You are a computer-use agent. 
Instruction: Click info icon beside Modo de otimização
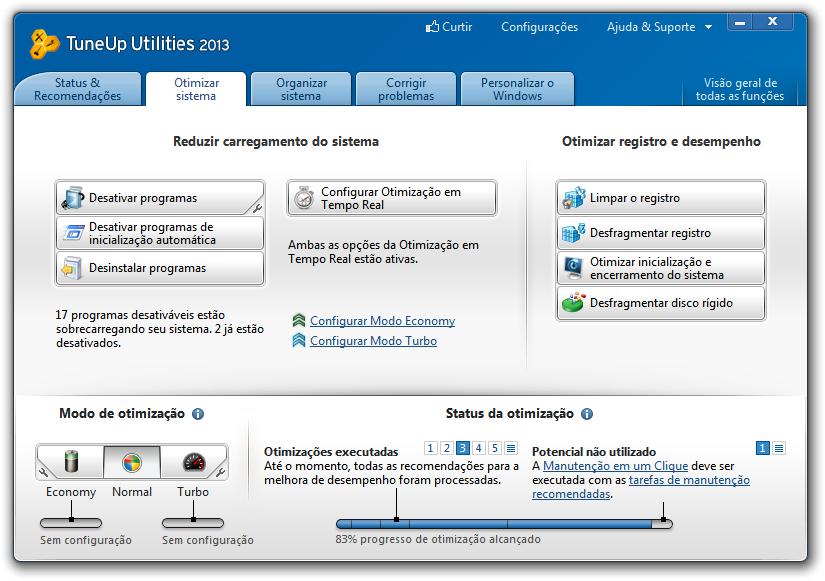198,414
